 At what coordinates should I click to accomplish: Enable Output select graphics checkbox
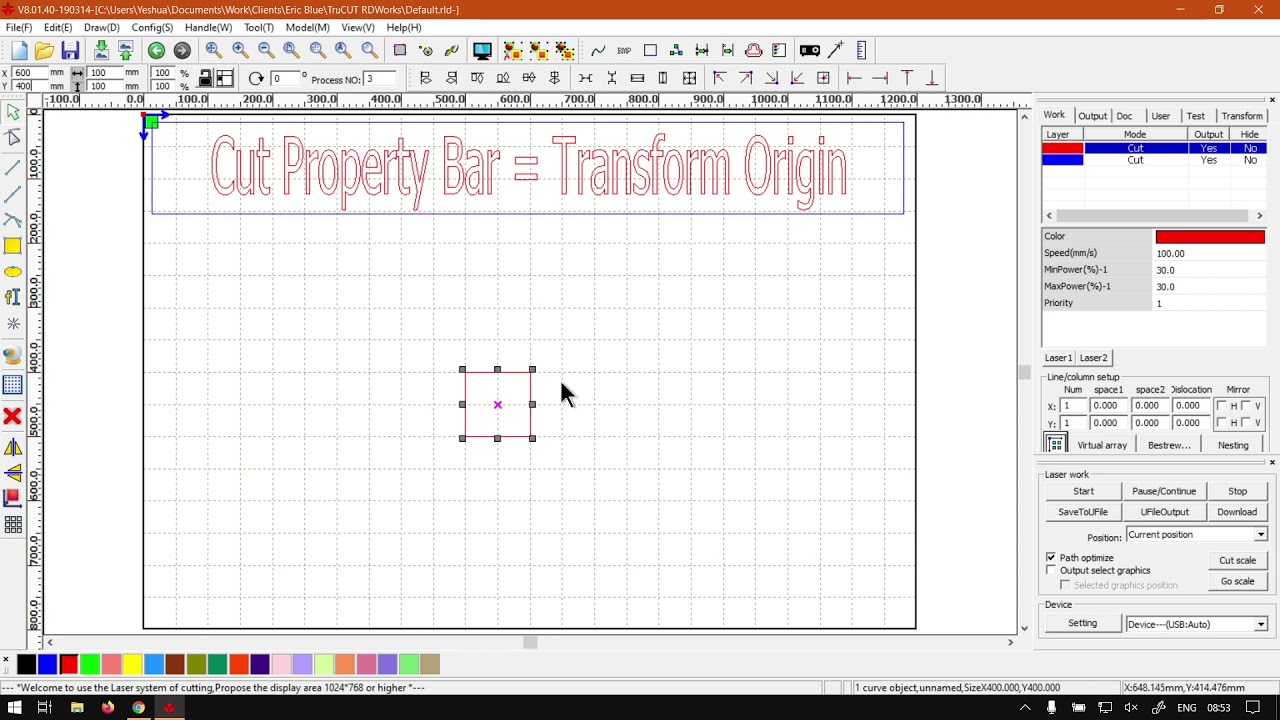tap(1051, 570)
